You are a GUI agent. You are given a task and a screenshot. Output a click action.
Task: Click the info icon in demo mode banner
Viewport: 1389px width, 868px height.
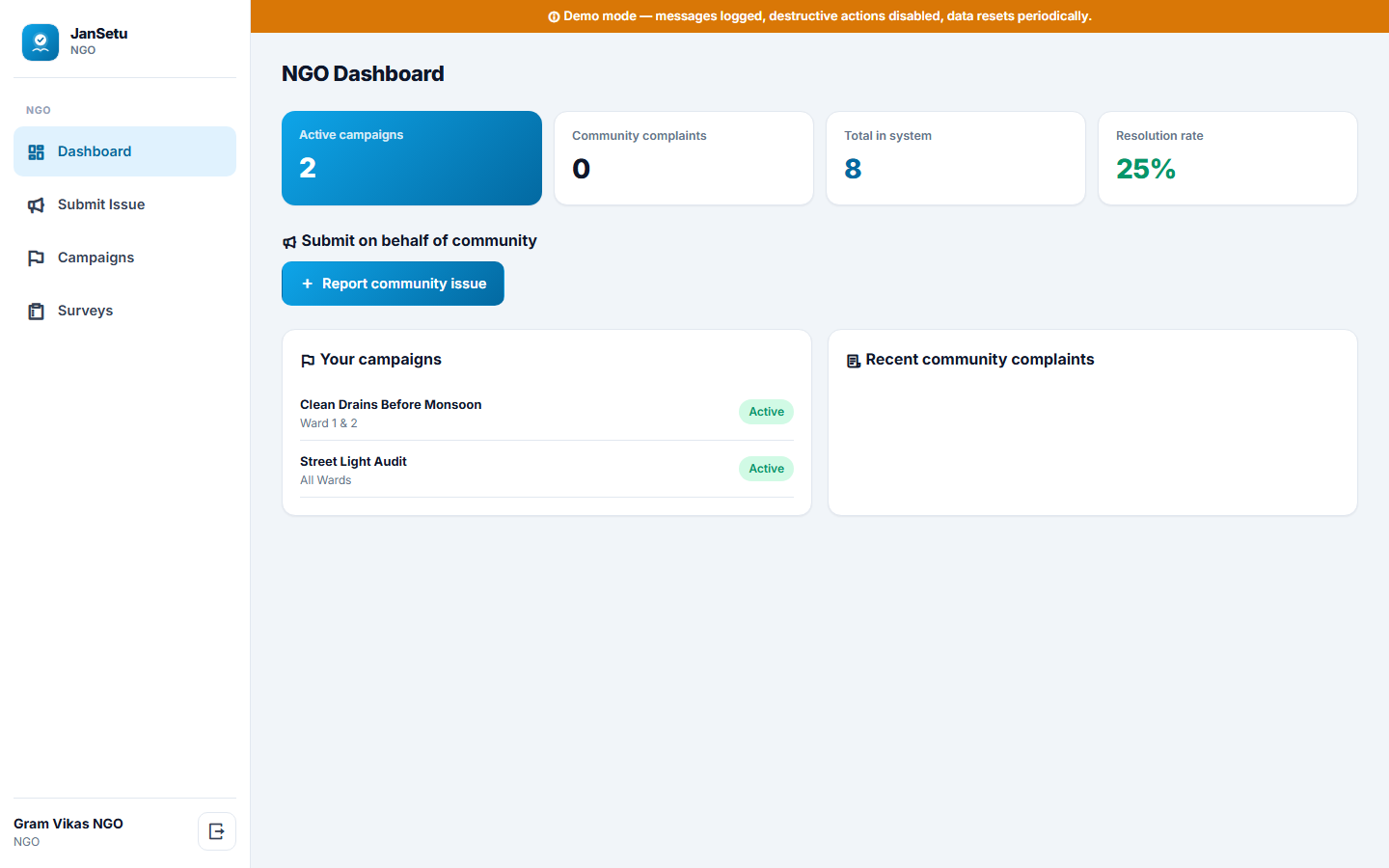pyautogui.click(x=554, y=17)
